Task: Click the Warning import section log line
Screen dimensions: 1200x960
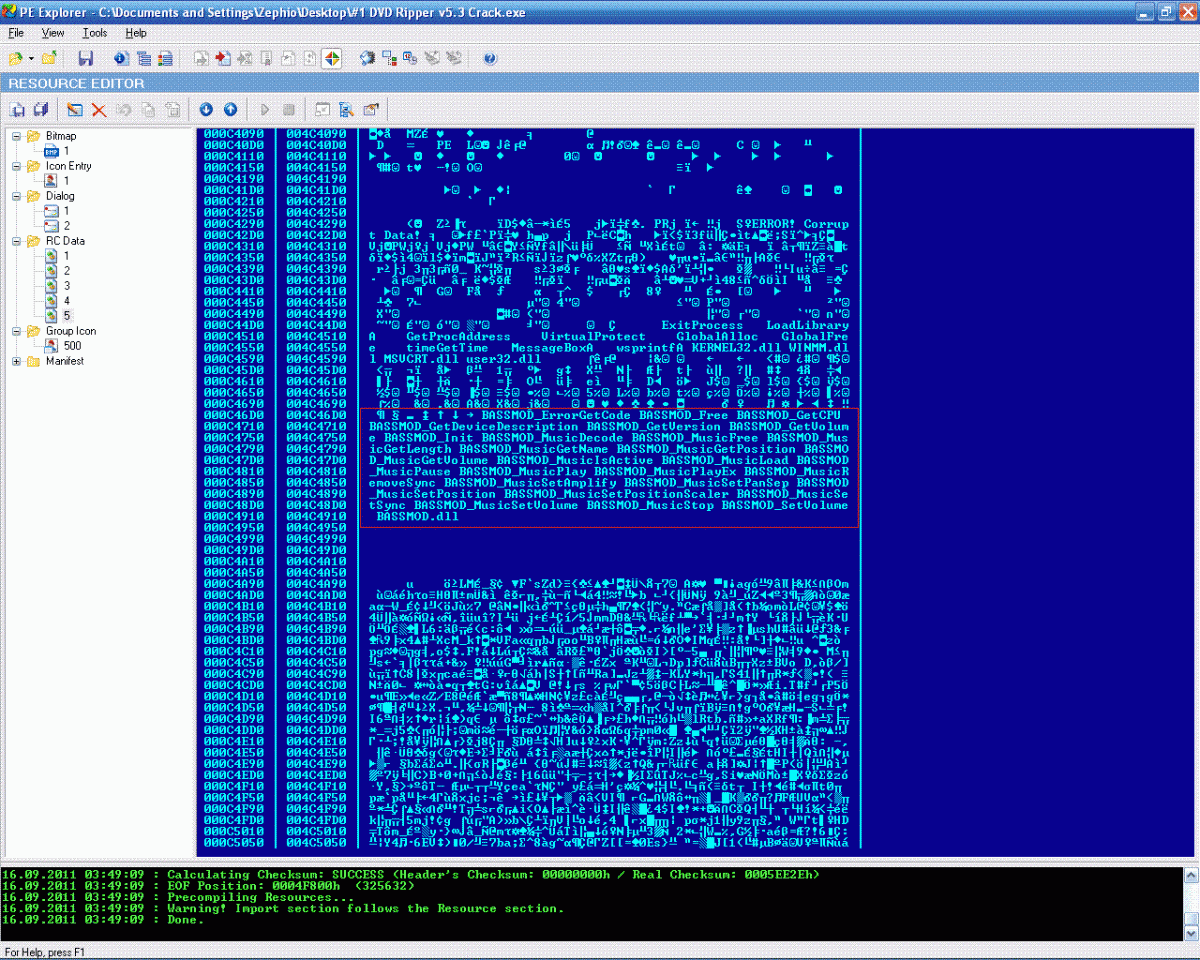Action: coord(283,908)
